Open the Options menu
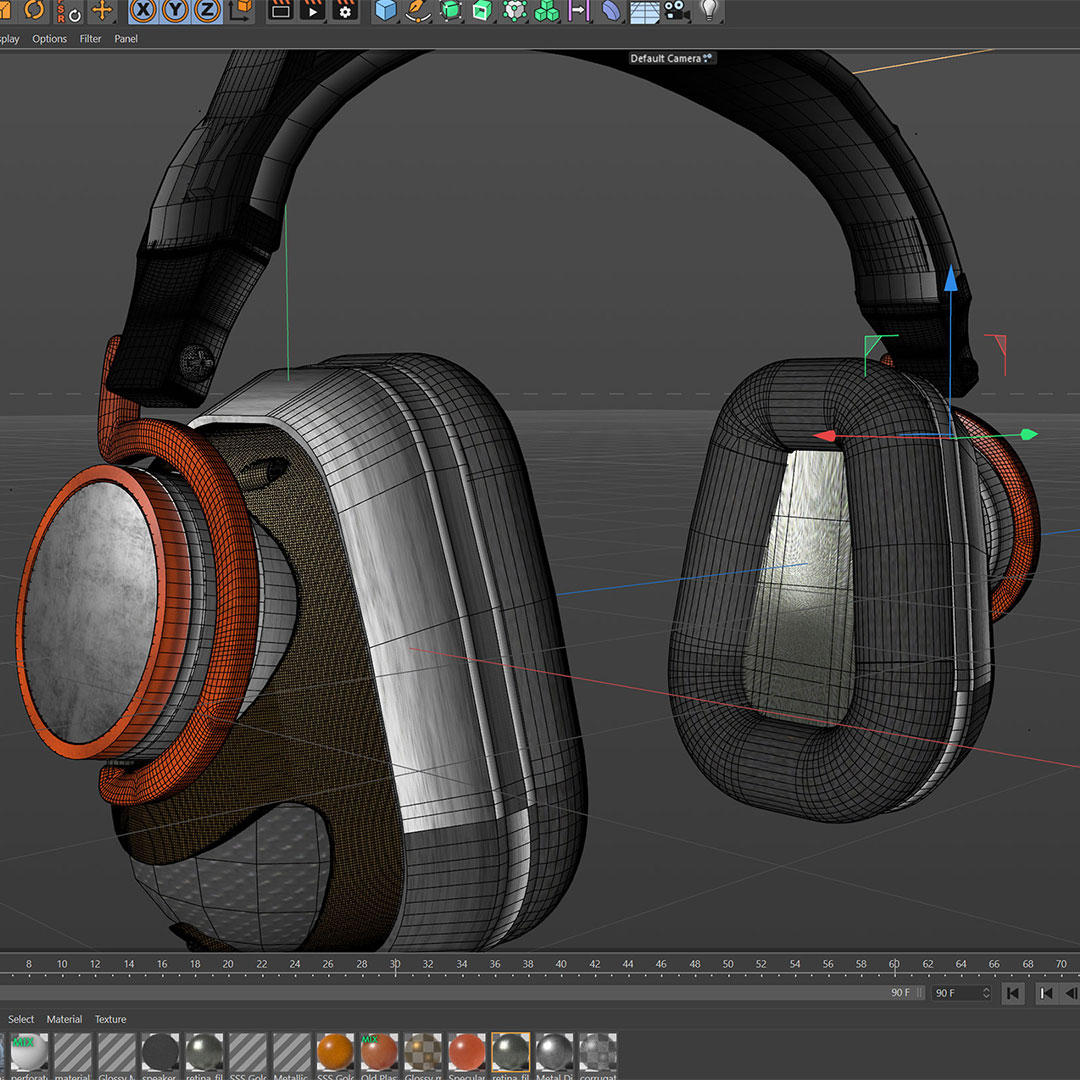Image resolution: width=1080 pixels, height=1080 pixels. point(49,38)
